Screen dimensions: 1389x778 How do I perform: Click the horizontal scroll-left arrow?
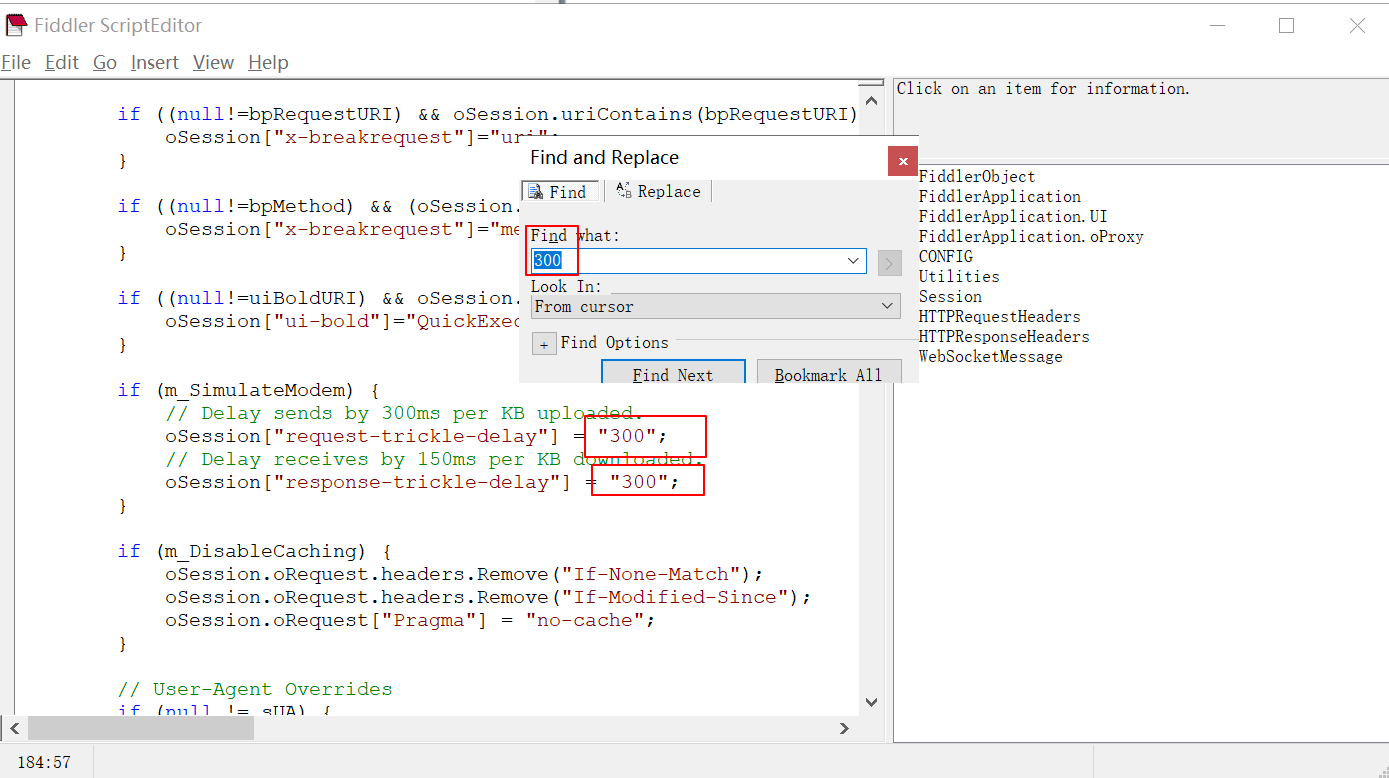click(14, 728)
